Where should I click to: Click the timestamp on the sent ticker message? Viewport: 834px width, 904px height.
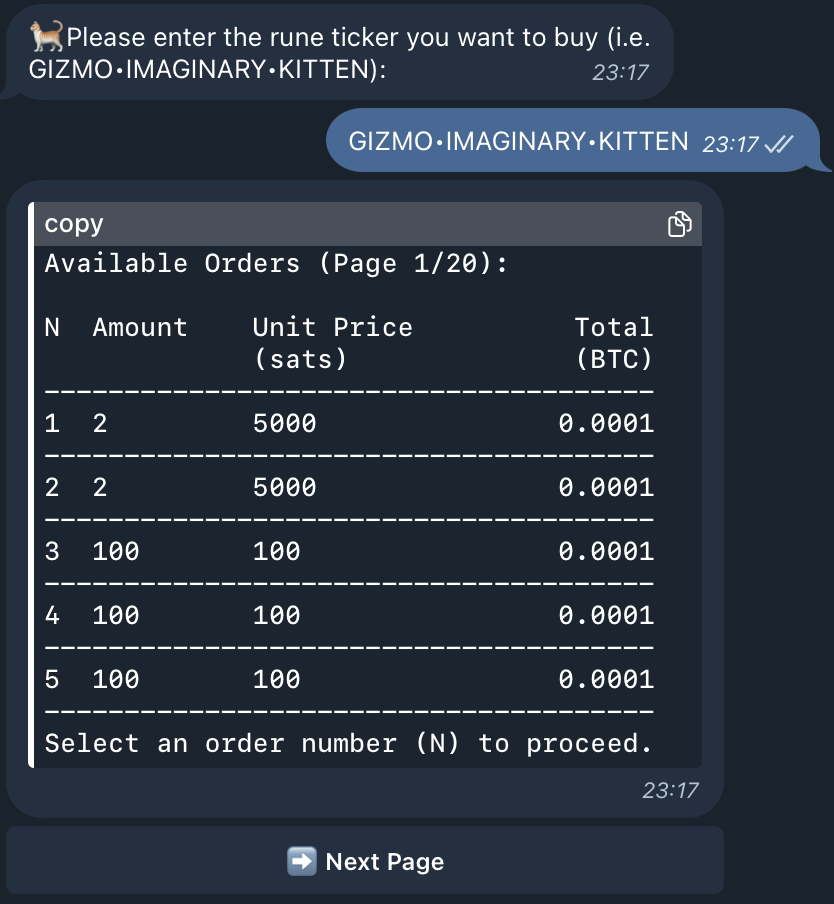731,144
